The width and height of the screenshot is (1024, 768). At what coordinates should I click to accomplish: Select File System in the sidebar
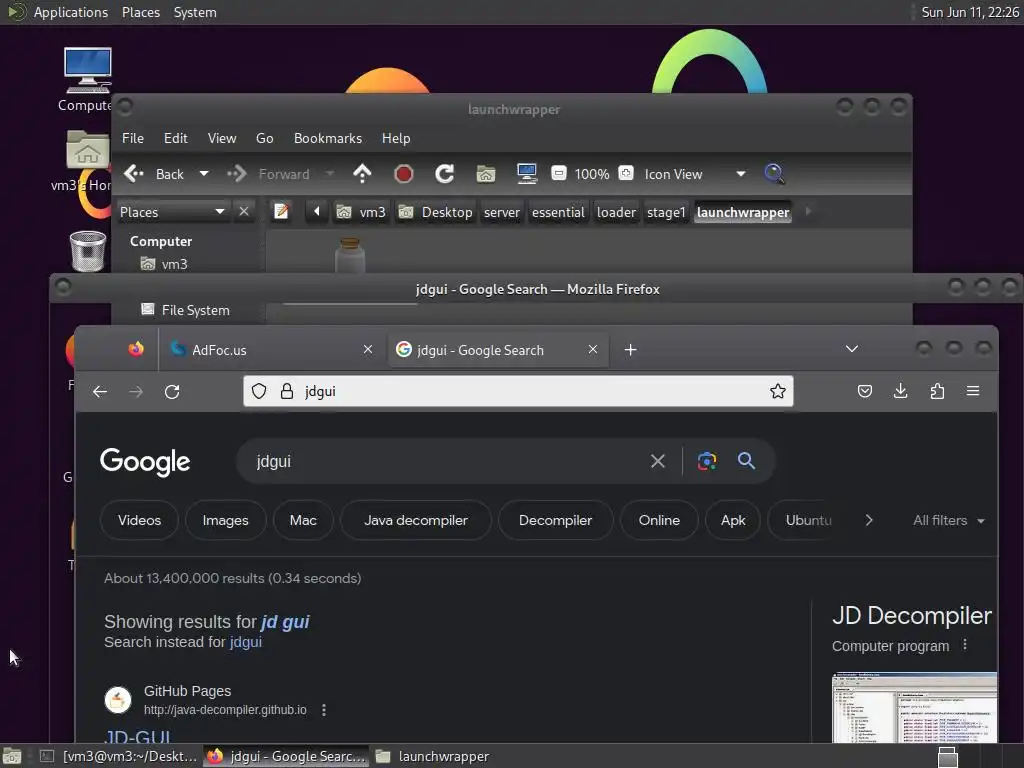(x=185, y=310)
